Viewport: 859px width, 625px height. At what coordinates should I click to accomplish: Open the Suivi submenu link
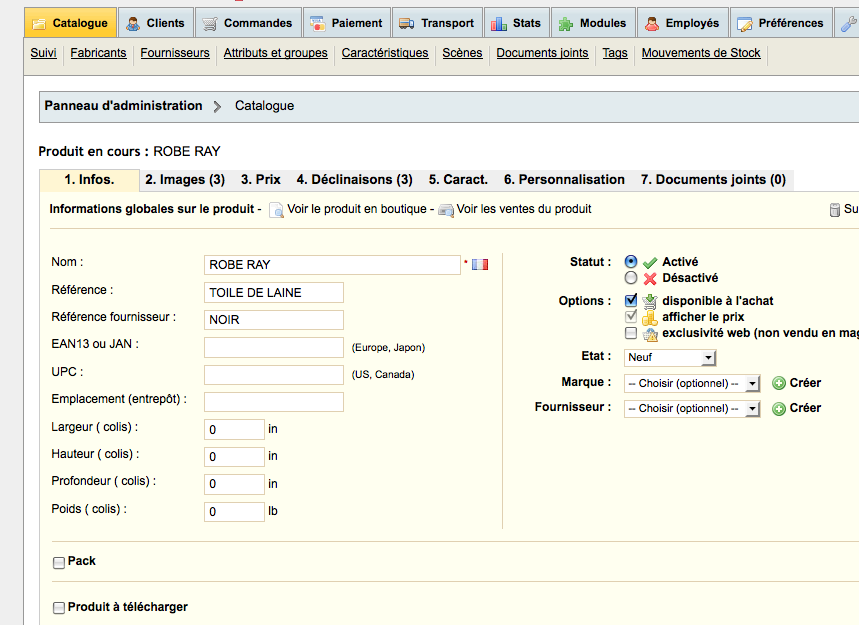(43, 53)
